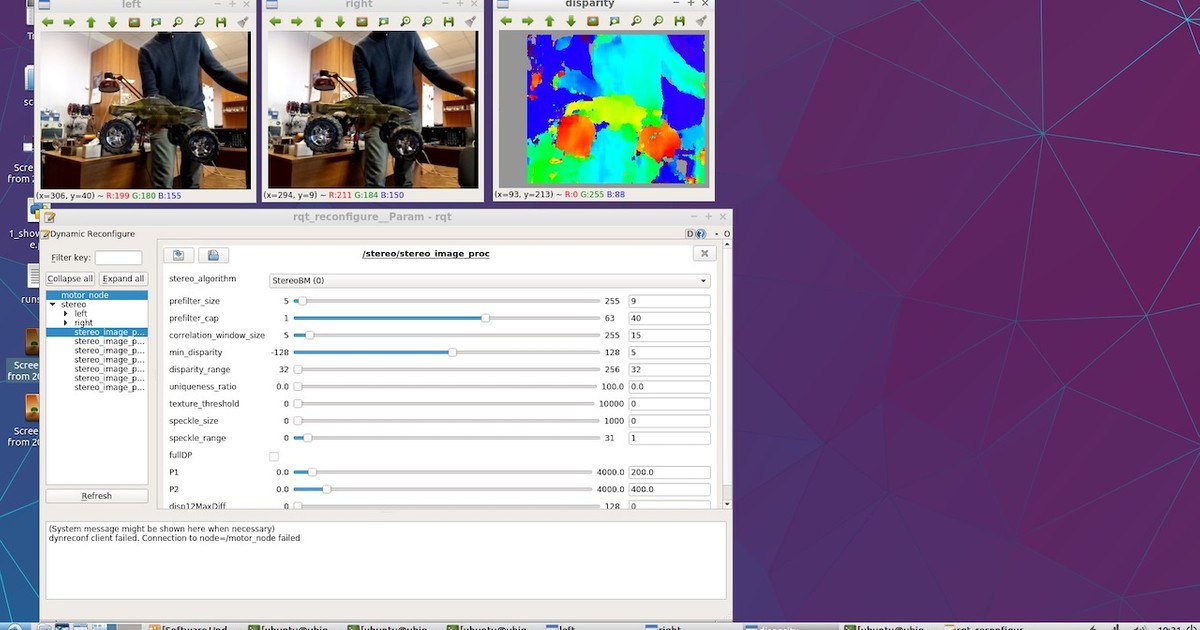Open help icon in Dynamic Reconfigure header
1200x630 pixels.
point(700,234)
